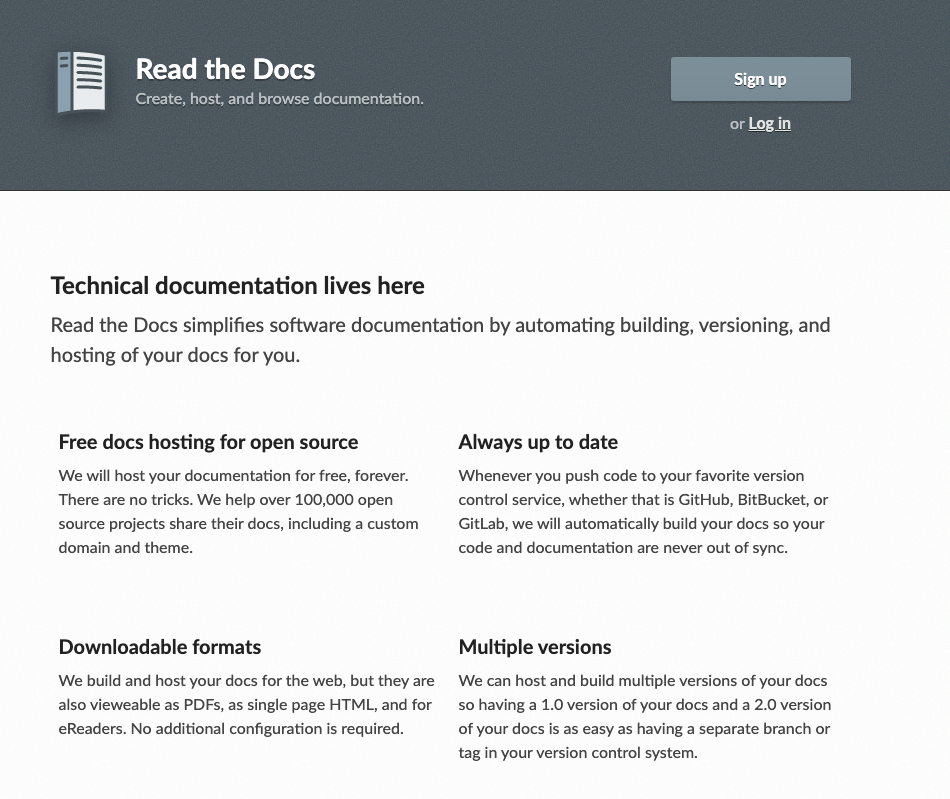950x799 pixels.
Task: Click the Technical documentation lives here heading
Action: coord(237,286)
